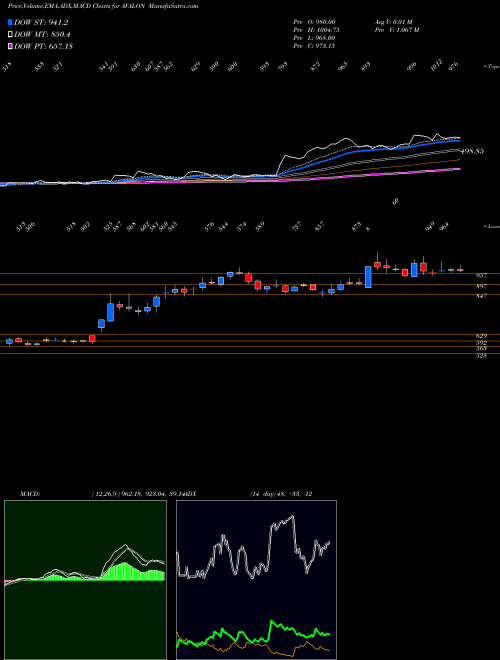Click the 'MACD:' indicator label
Screen dimensions: 500x660
(30, 494)
